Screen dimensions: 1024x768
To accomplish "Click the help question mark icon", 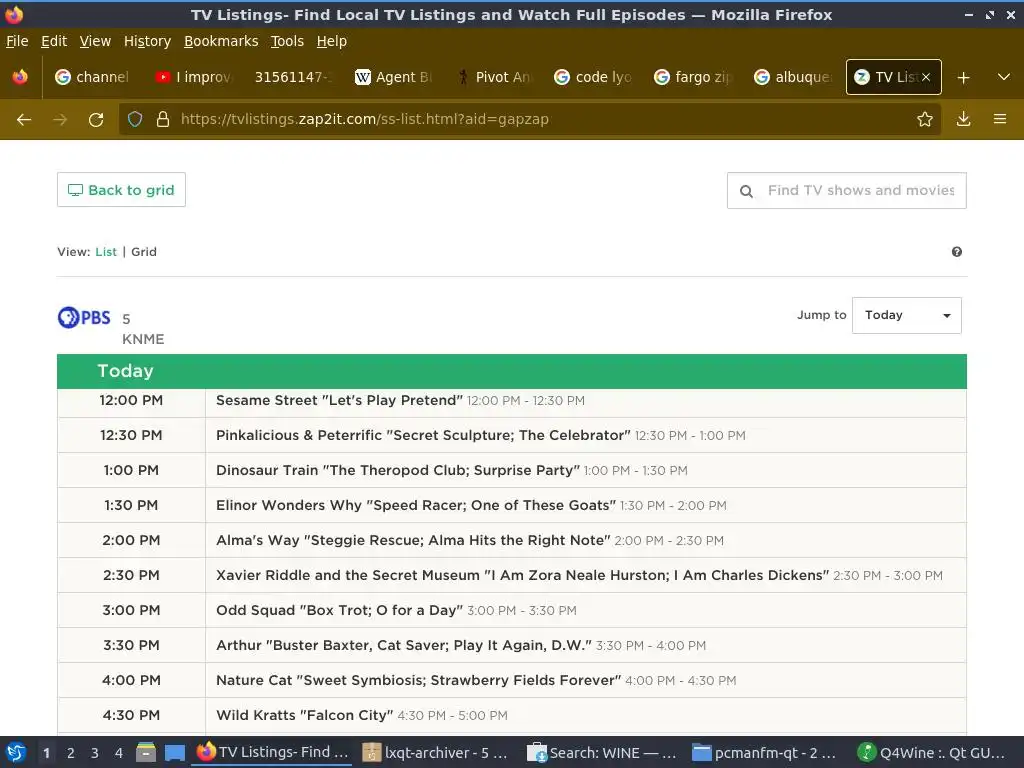I will coord(957,252).
